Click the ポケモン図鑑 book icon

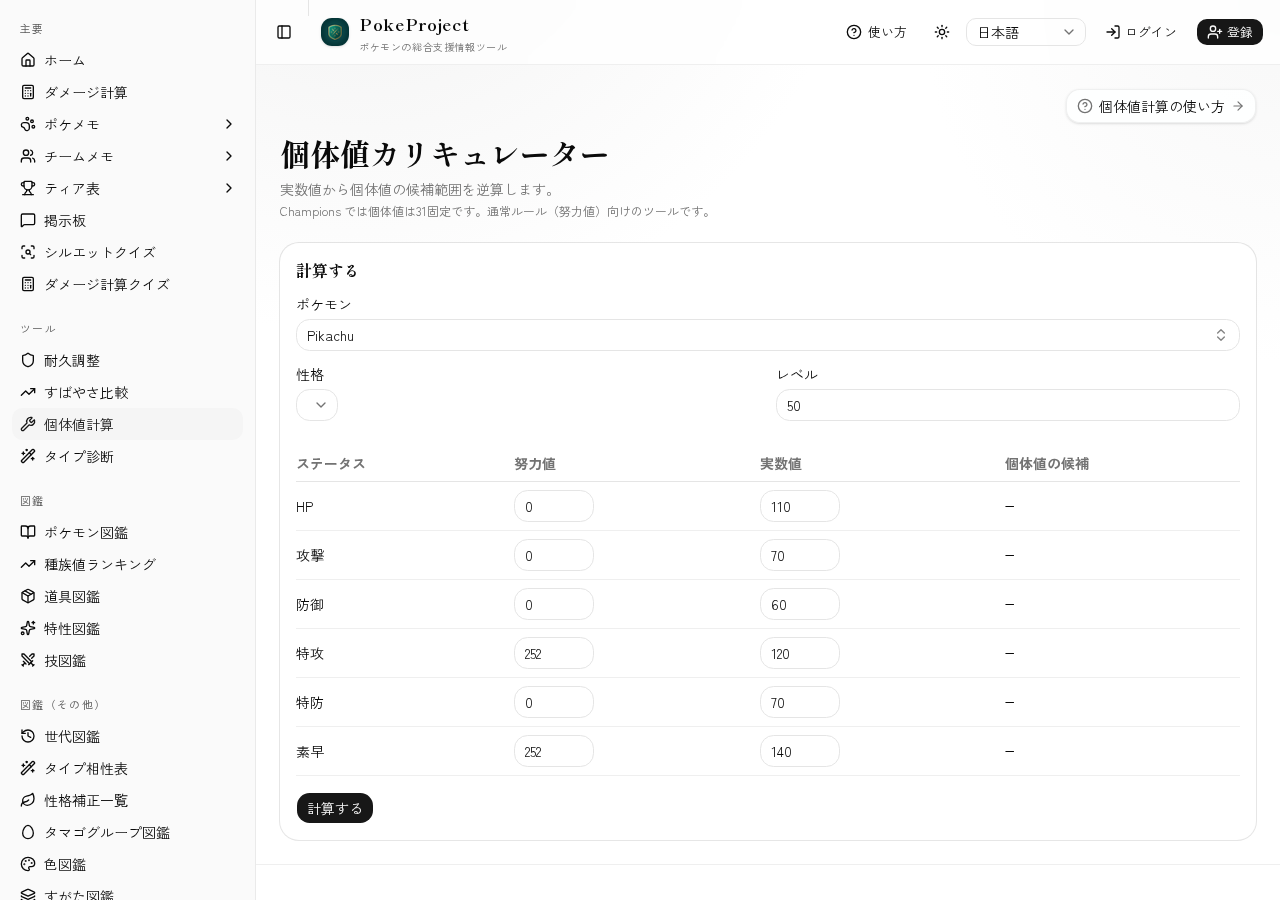[28, 532]
